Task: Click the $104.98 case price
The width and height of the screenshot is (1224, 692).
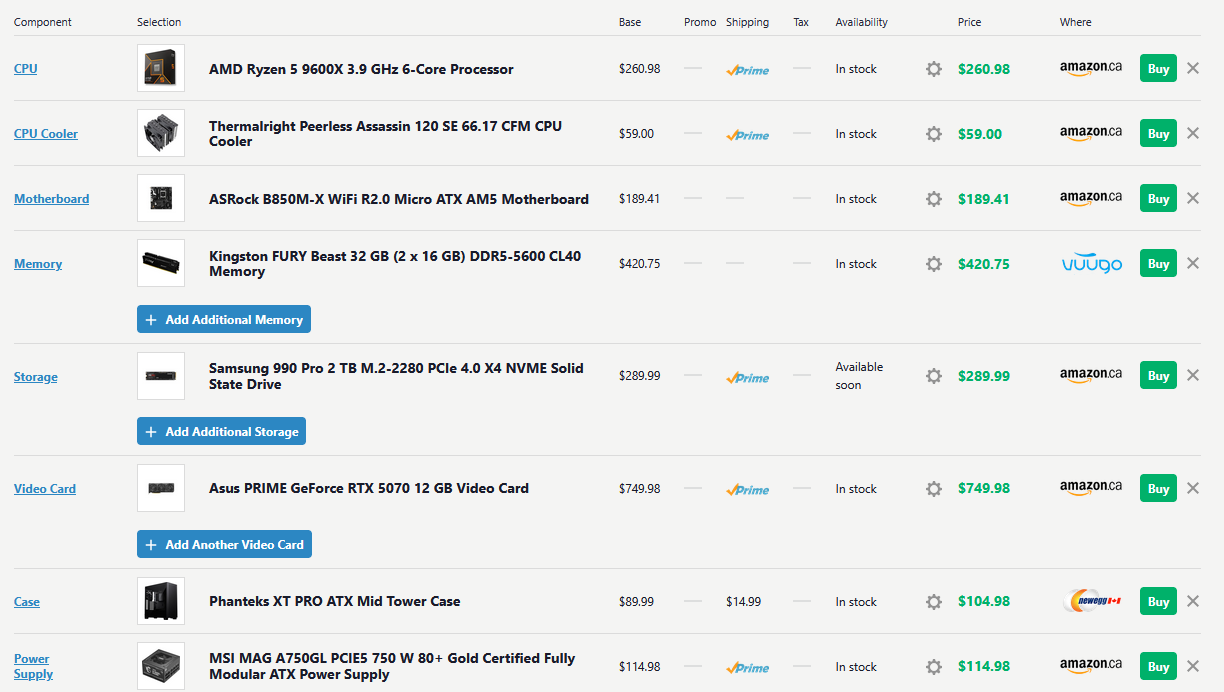Action: pyautogui.click(x=984, y=602)
